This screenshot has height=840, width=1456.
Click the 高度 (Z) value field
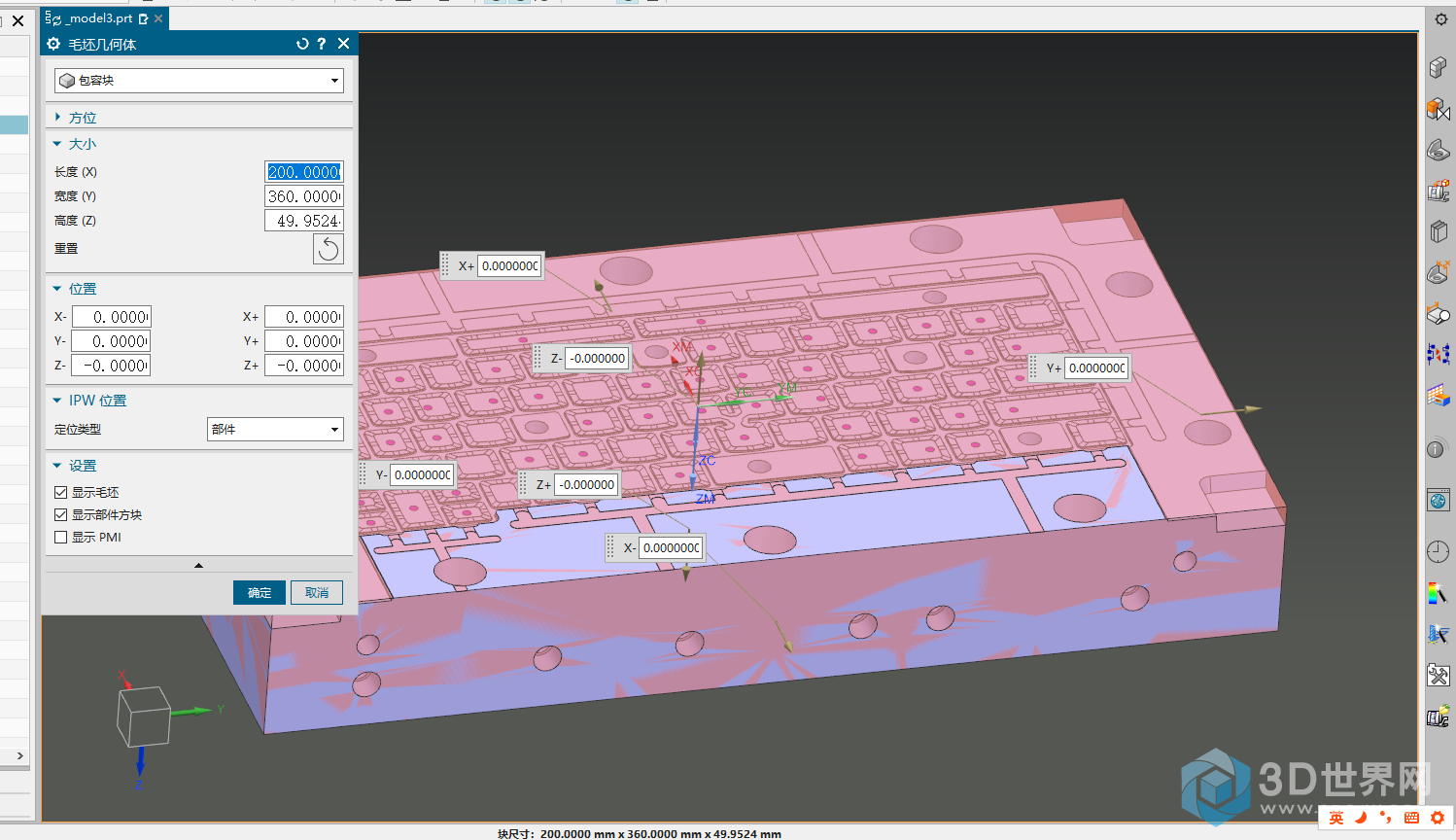tap(304, 221)
